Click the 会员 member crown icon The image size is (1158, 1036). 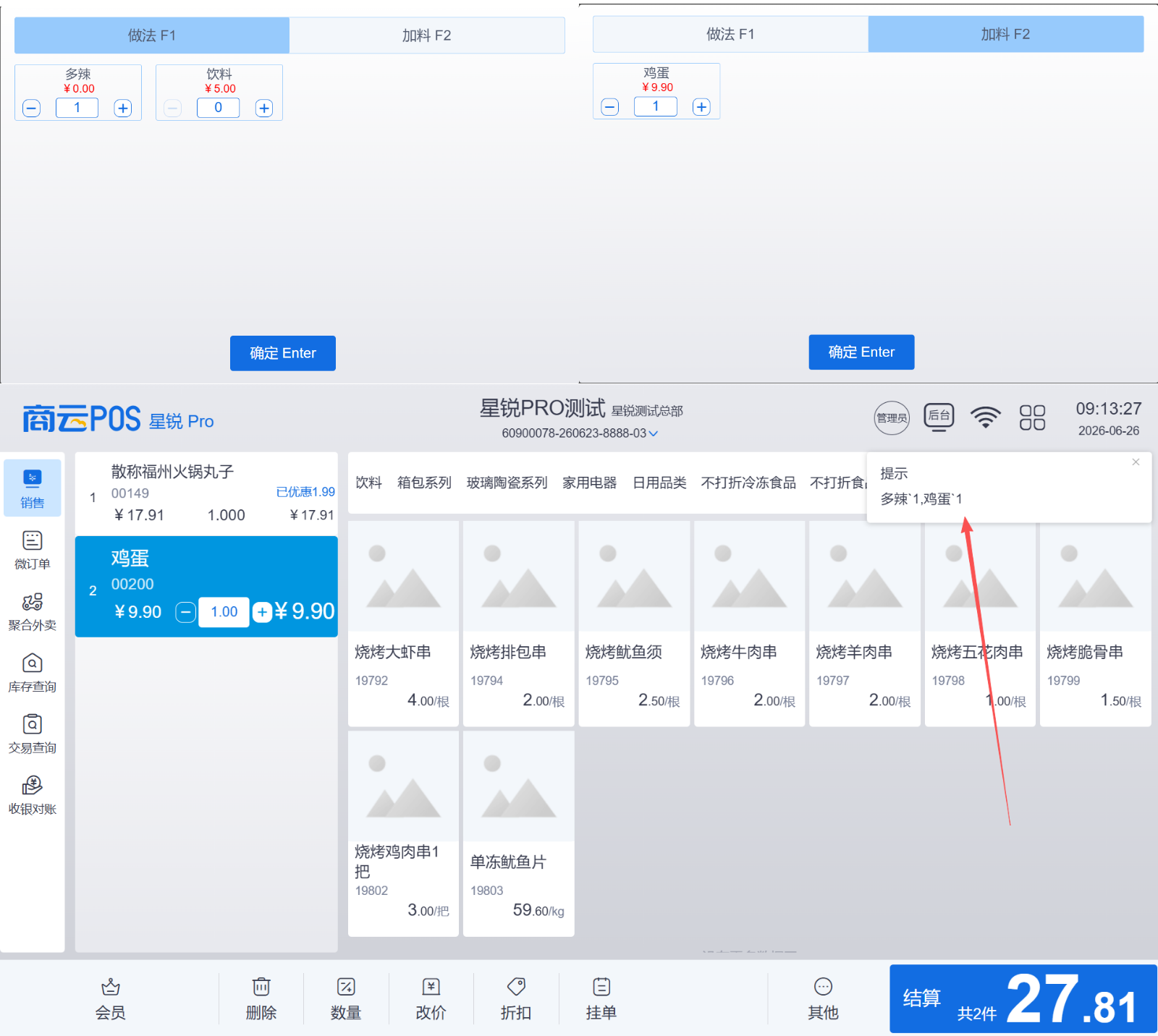(111, 987)
